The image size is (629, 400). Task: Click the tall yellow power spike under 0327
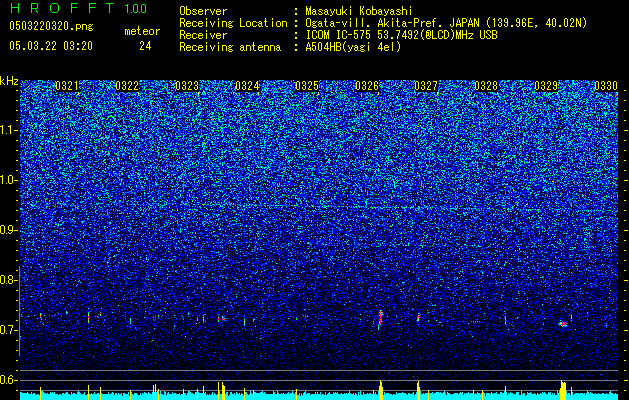[418, 390]
